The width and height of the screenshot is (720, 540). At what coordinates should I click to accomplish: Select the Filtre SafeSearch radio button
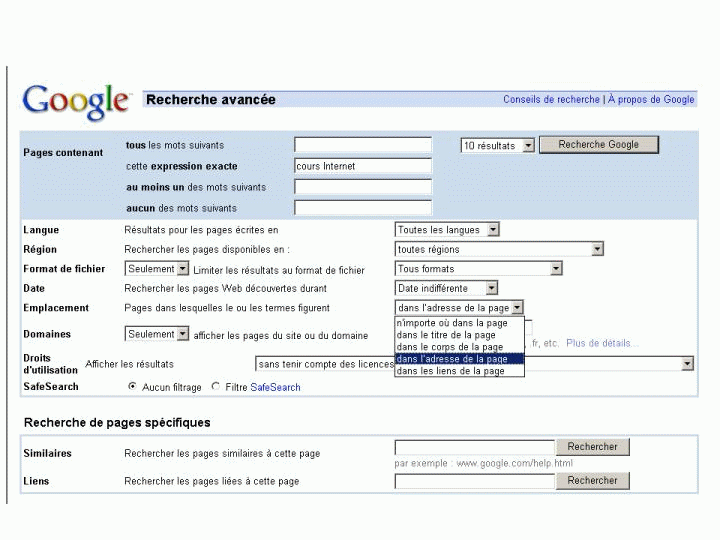215,387
